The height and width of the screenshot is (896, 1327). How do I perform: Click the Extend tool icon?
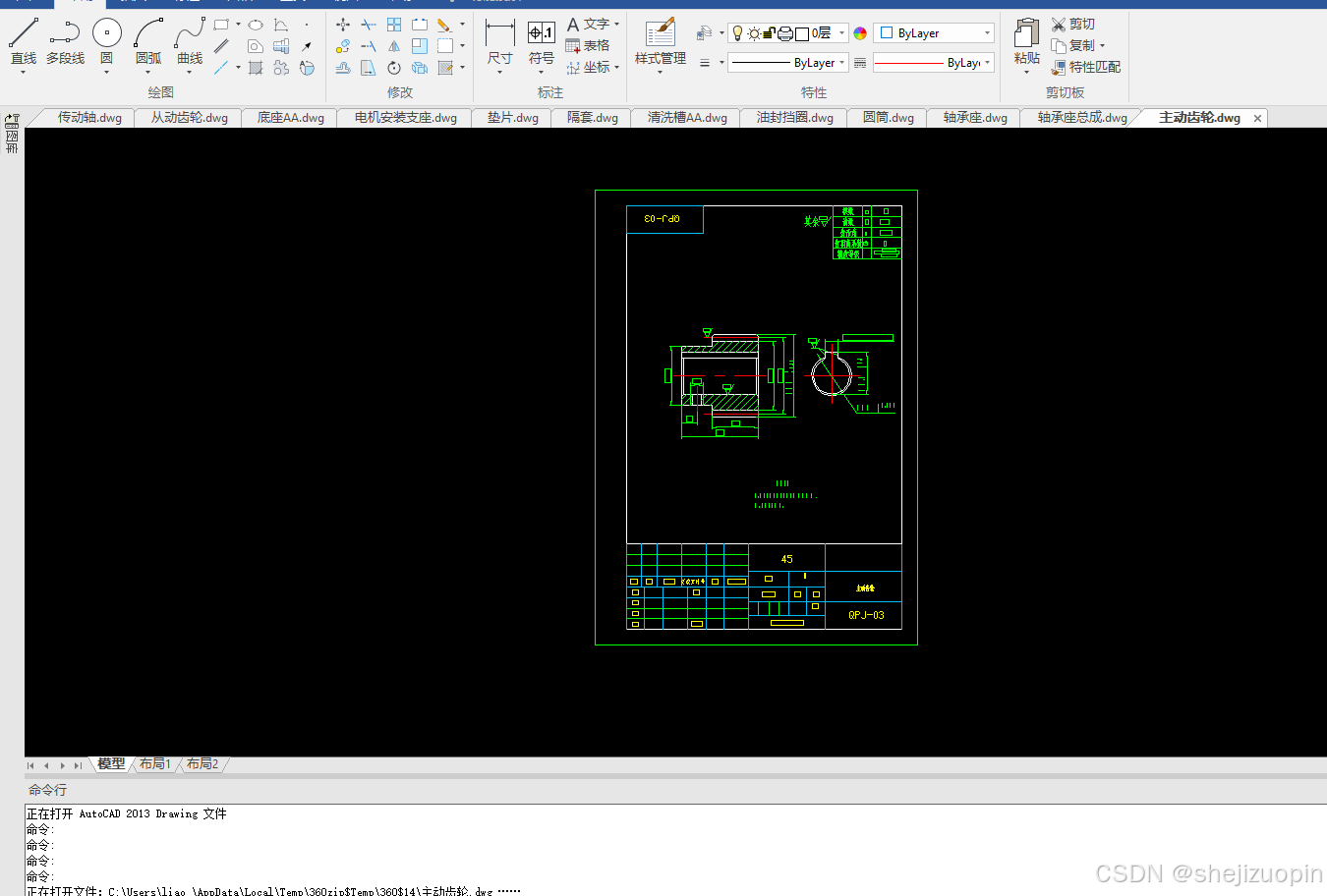tap(369, 46)
